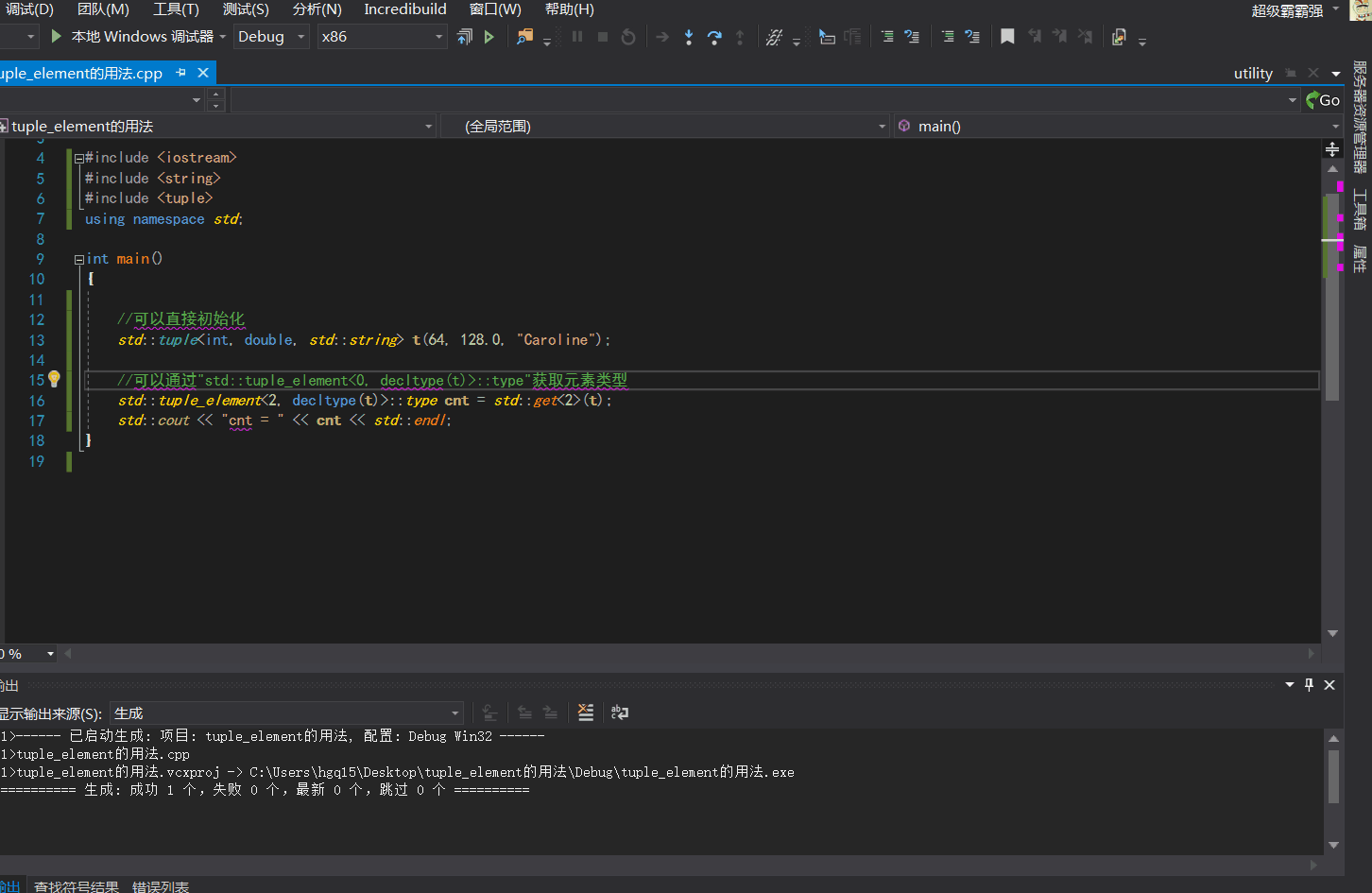Screen dimensions: 1372x893
Task: Open the 调试(D) menu
Action: click(x=29, y=9)
